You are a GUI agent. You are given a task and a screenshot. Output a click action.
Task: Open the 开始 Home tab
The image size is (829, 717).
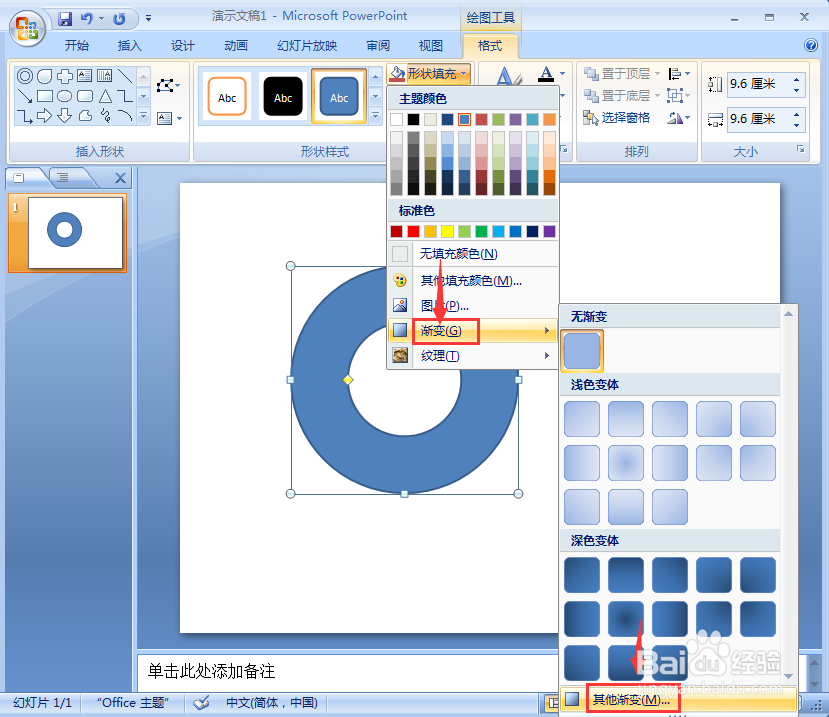(x=77, y=45)
